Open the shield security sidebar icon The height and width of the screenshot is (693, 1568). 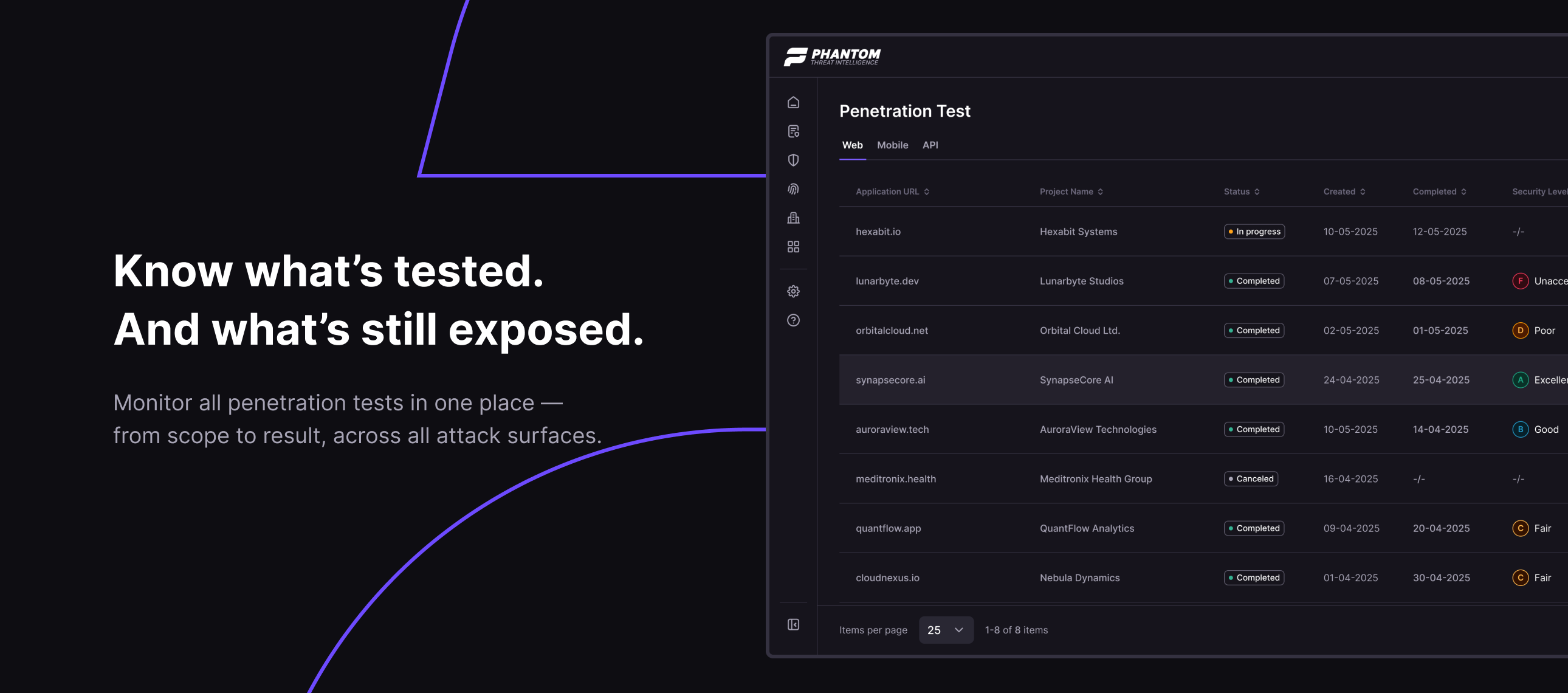click(793, 160)
